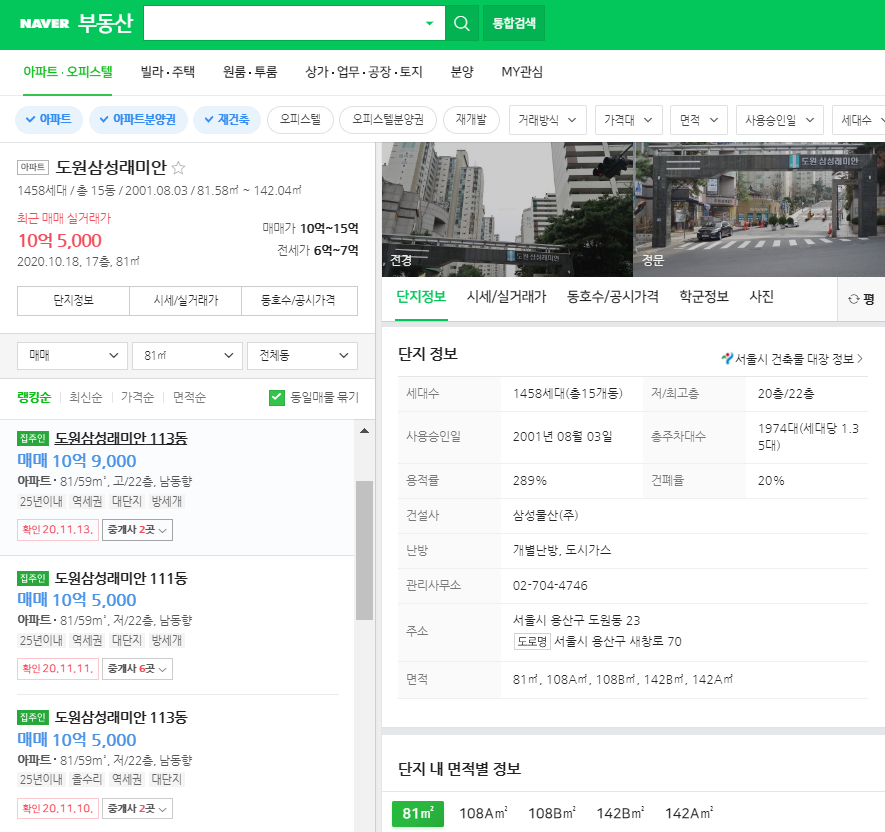Click the list scroll-up arrow
The image size is (885, 832).
(x=365, y=431)
